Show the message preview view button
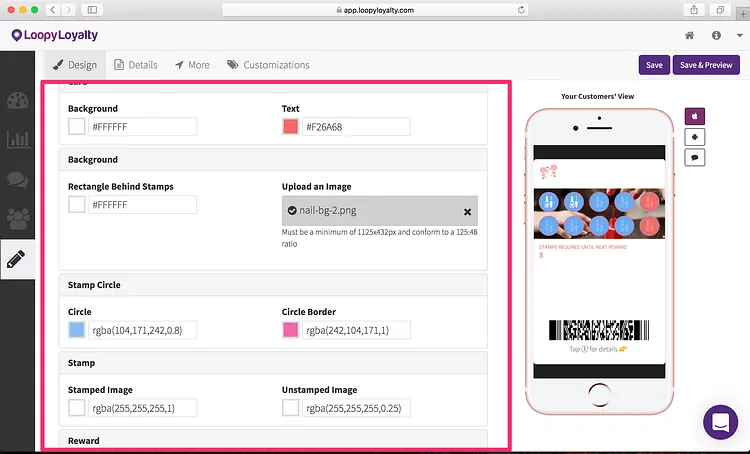The width and height of the screenshot is (750, 454). (695, 157)
